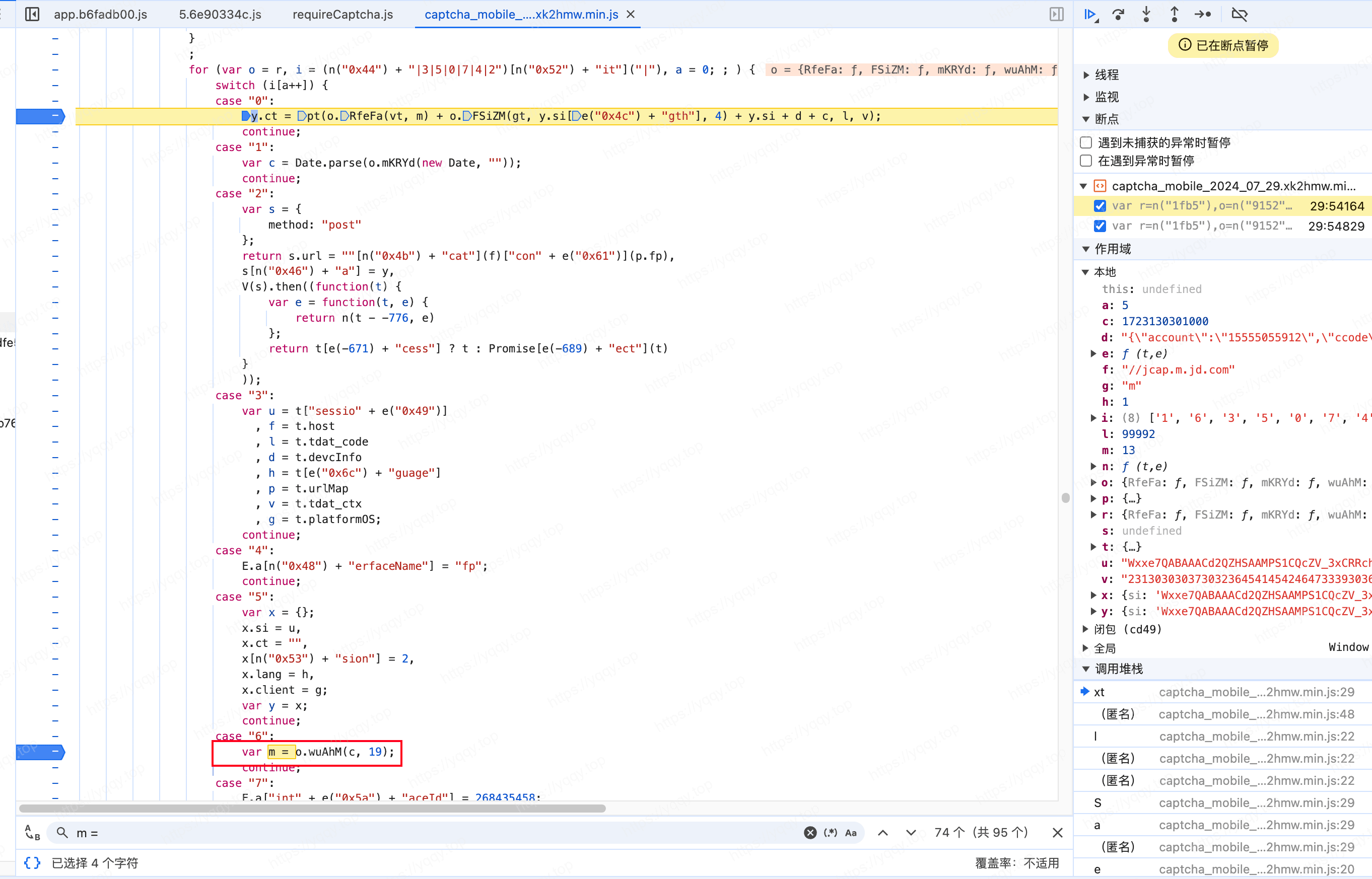Expand local variable y object
This screenshot has height=879, width=1372.
(1093, 611)
